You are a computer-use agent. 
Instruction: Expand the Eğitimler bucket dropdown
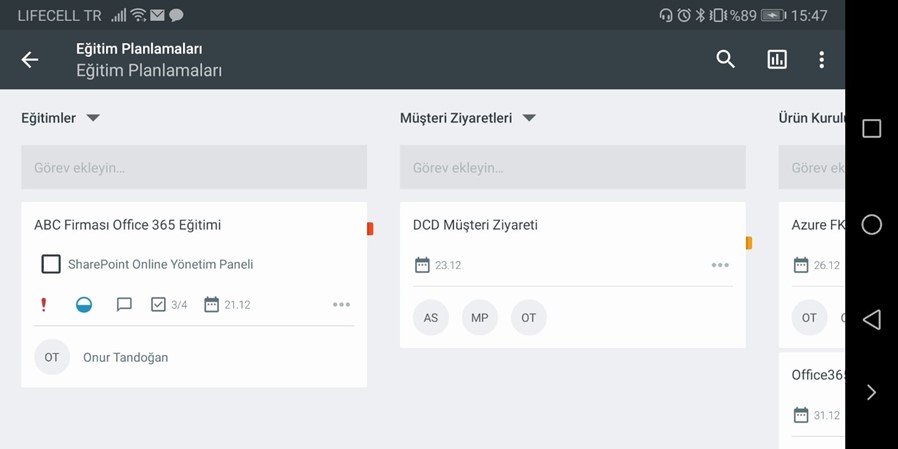coord(93,118)
